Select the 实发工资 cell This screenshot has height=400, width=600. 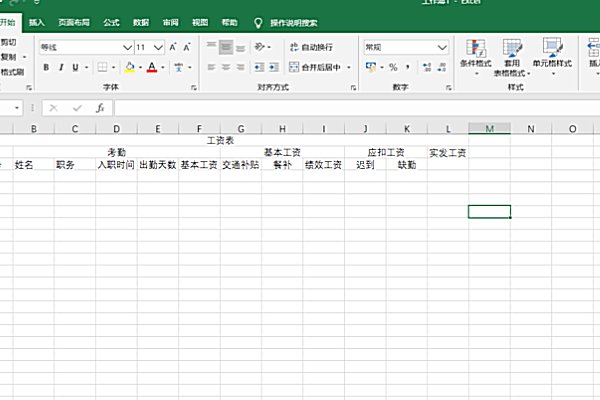tap(448, 153)
